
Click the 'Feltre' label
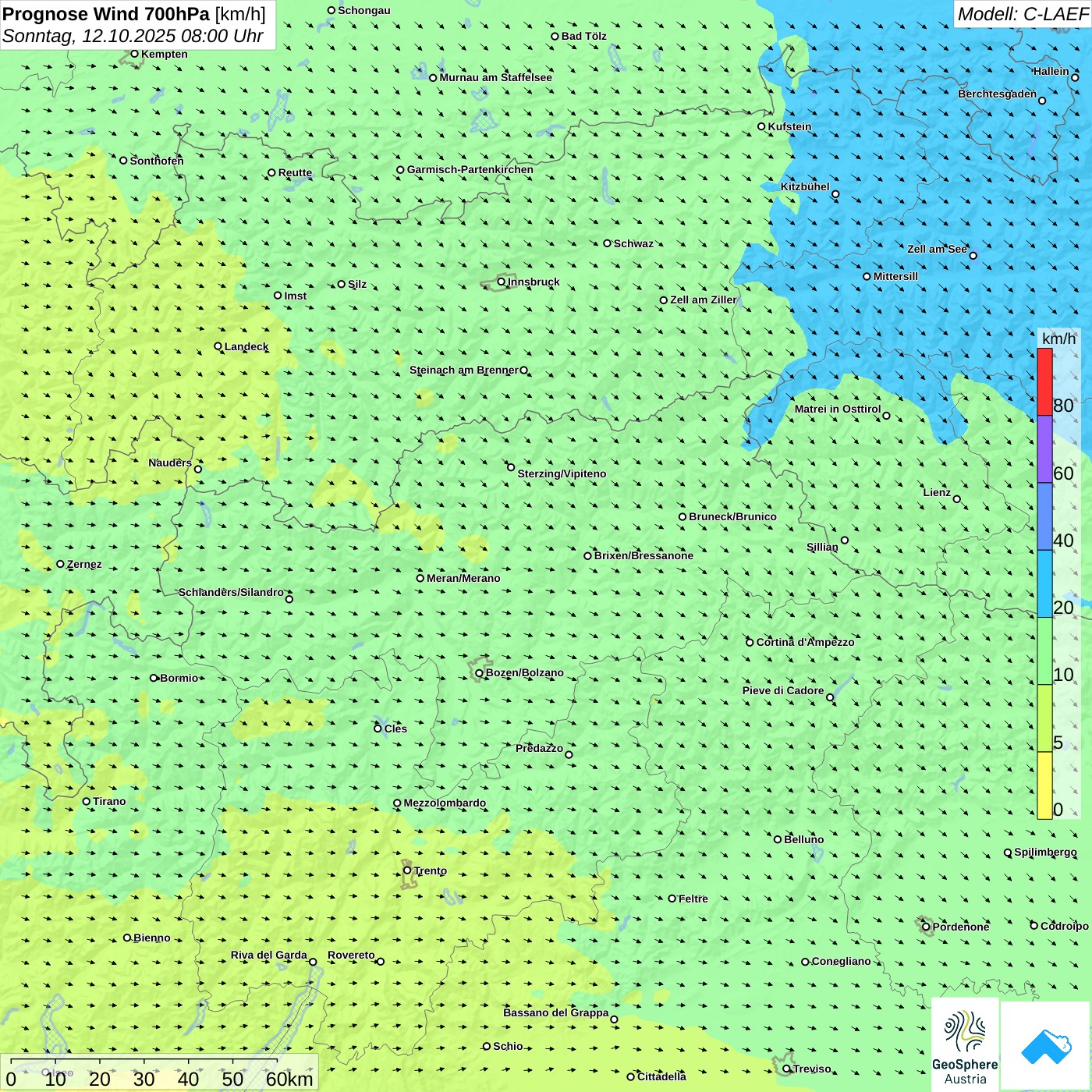[x=693, y=899]
